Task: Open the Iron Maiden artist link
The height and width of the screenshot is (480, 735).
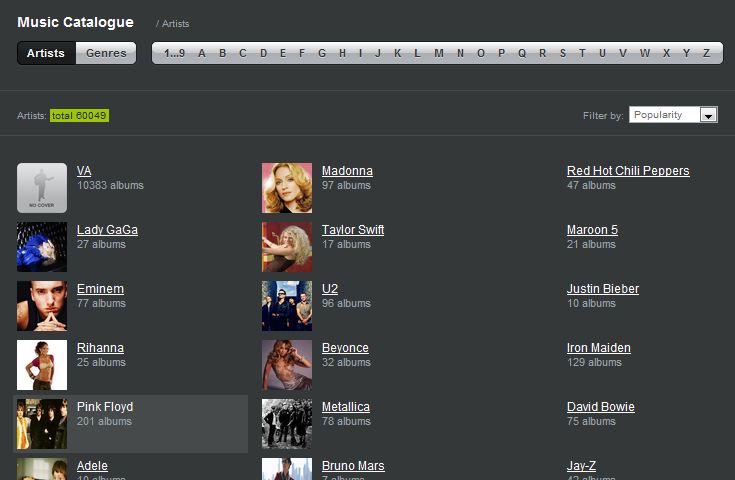Action: pyautogui.click(x=598, y=348)
